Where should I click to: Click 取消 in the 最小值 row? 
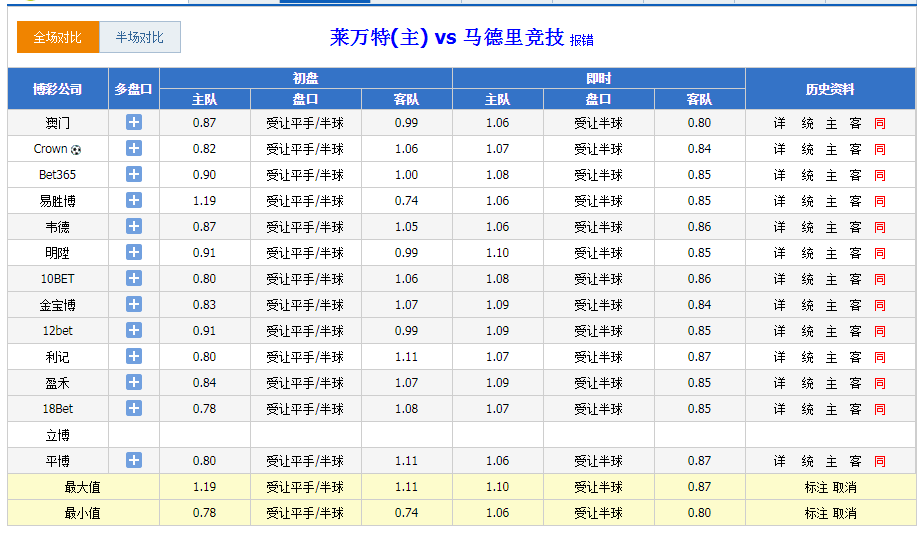[x=844, y=513]
